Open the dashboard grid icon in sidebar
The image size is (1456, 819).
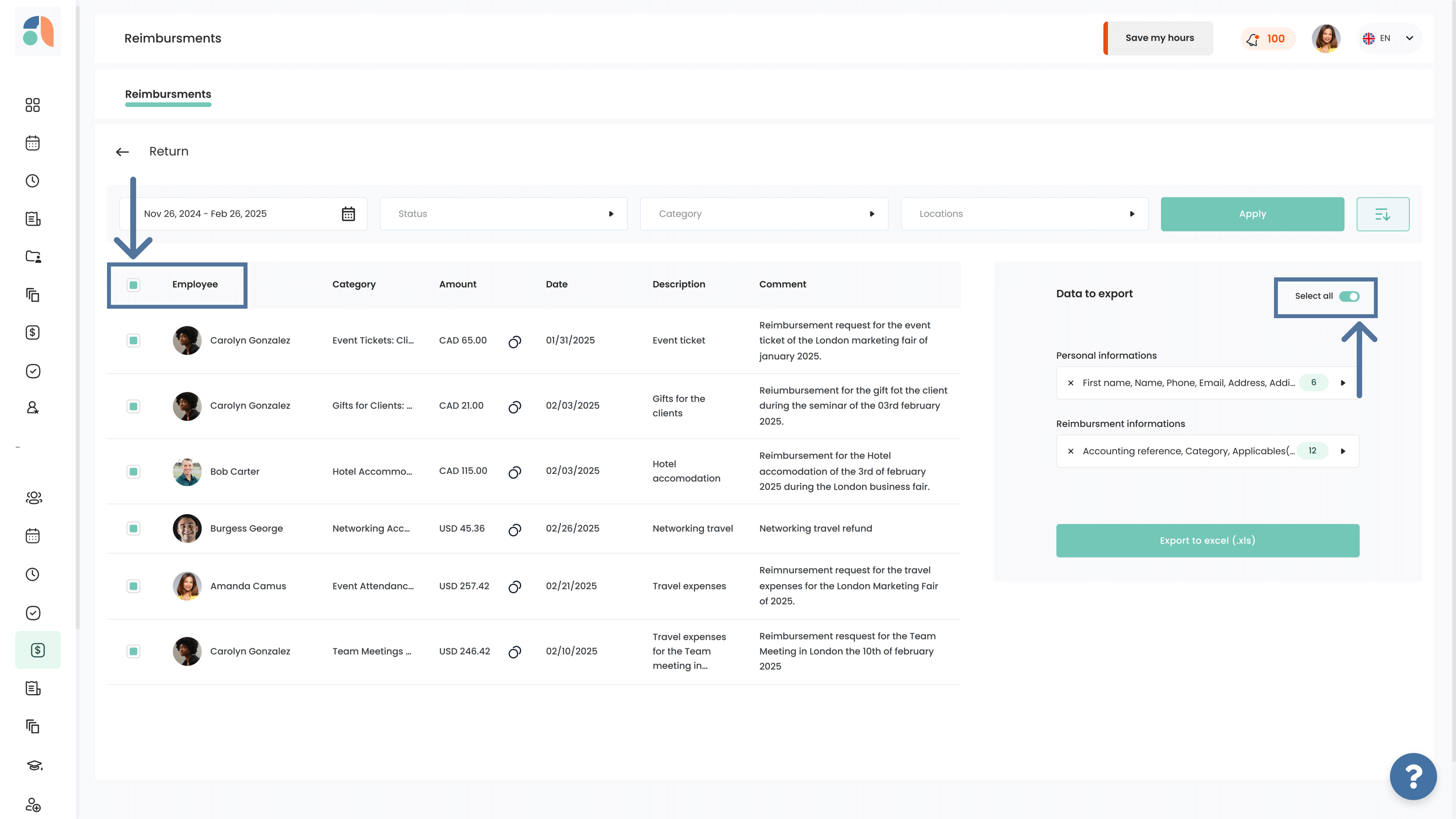pos(33,104)
